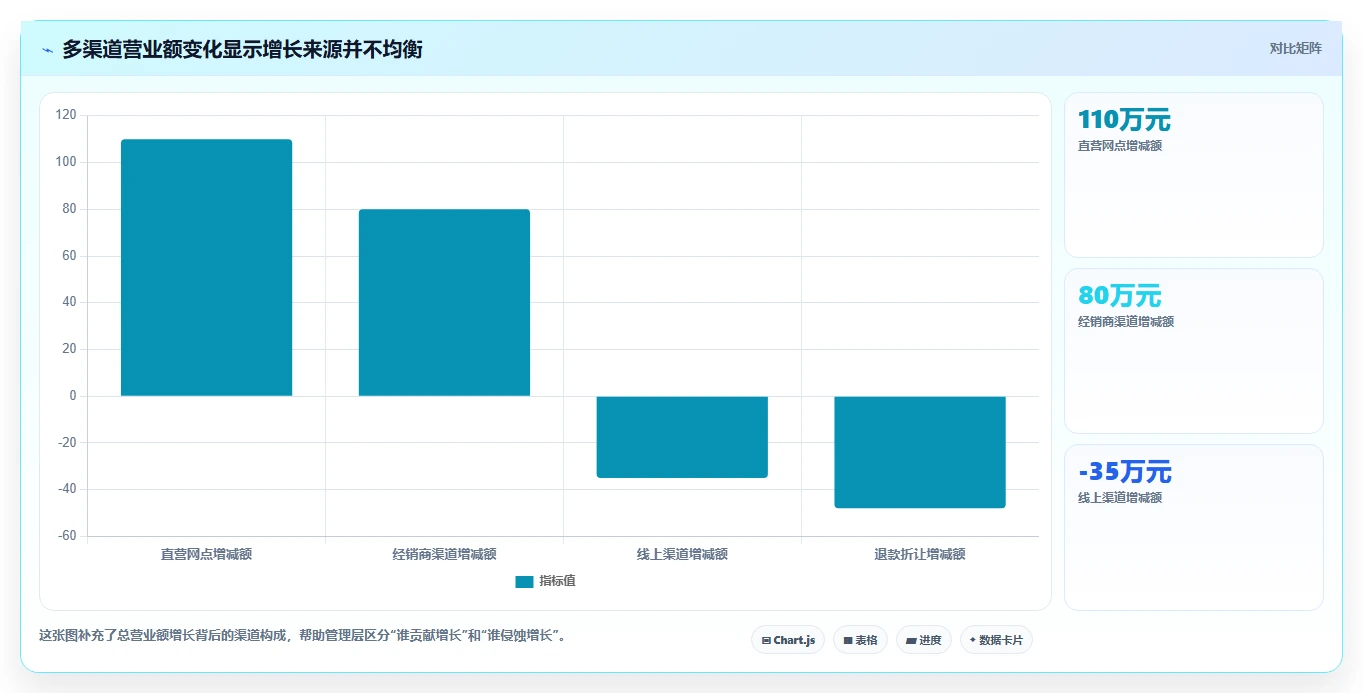The height and width of the screenshot is (693, 1363).
Task: Click the chart title 多渠道营业额变化显示增长来源并不均衡
Action: (x=242, y=49)
